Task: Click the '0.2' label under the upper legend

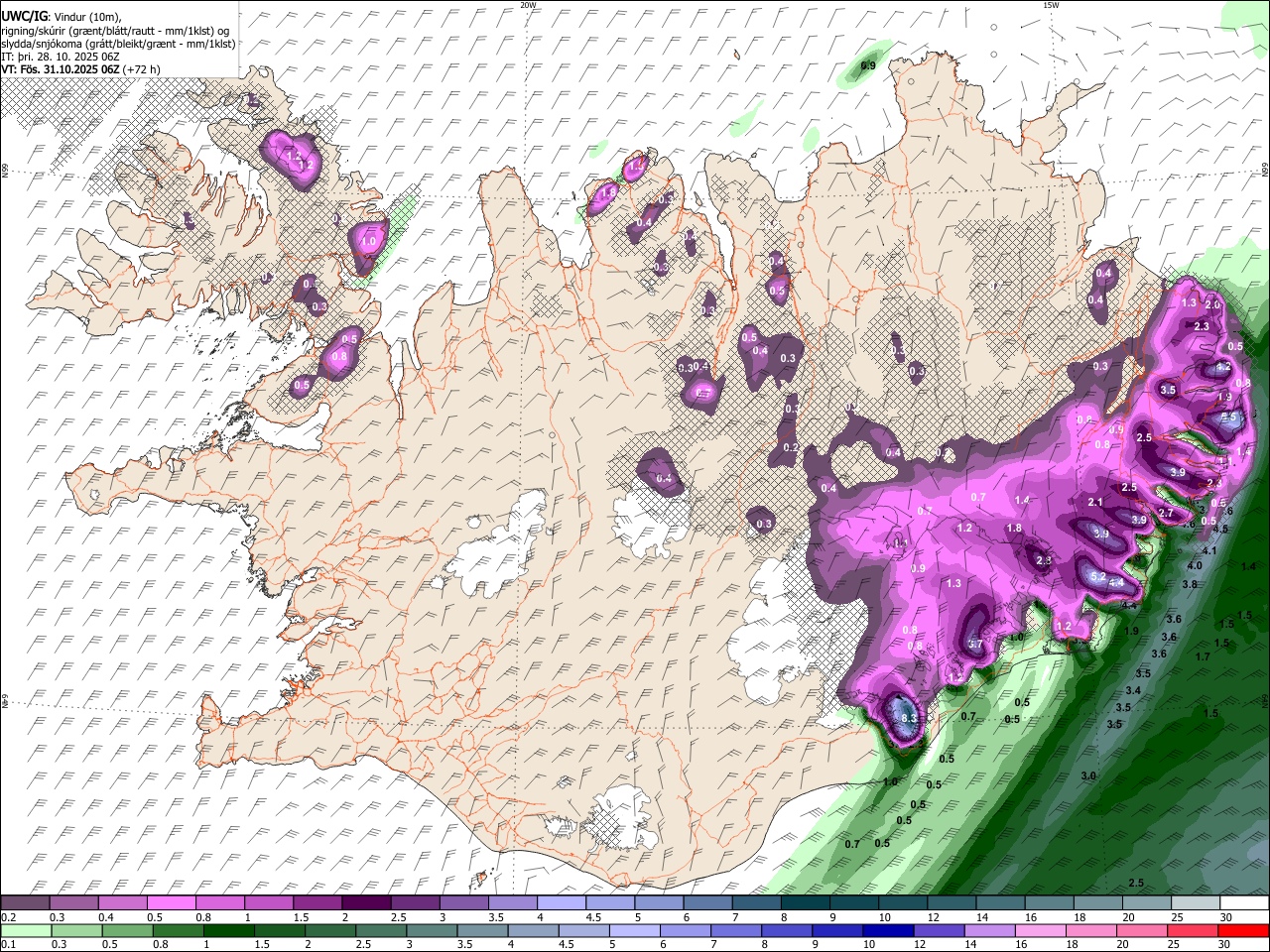Action: [8, 917]
